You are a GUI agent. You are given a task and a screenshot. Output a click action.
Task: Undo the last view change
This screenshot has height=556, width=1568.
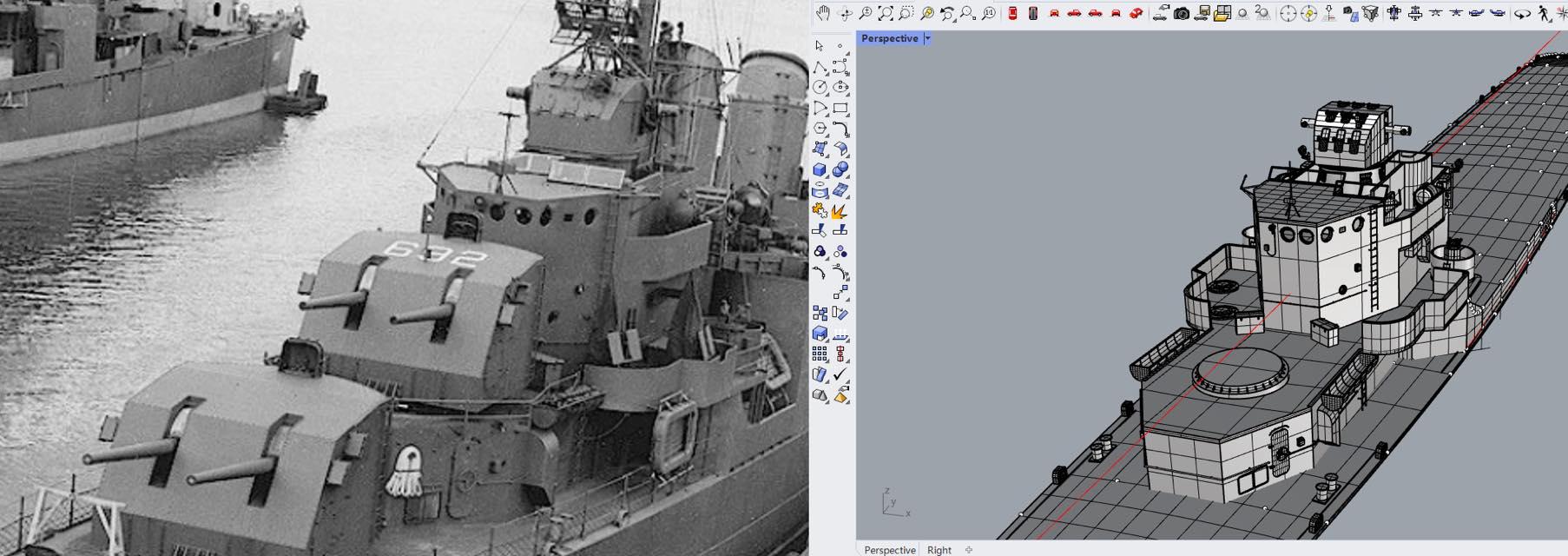click(x=948, y=13)
